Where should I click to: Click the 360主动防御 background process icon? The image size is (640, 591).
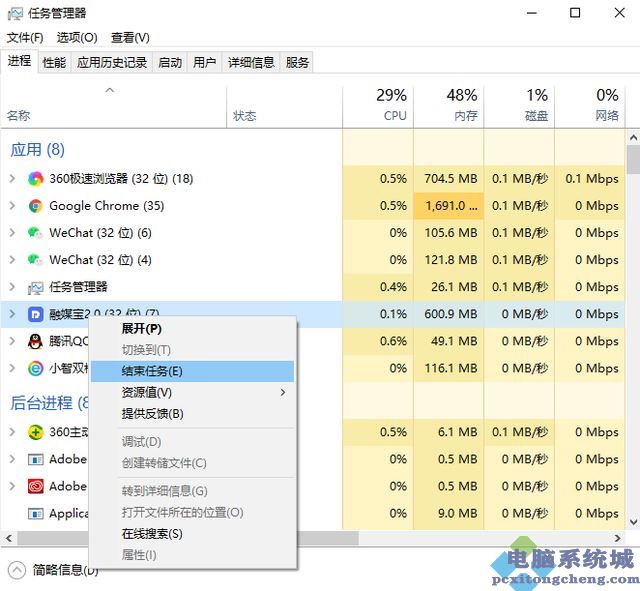point(36,432)
